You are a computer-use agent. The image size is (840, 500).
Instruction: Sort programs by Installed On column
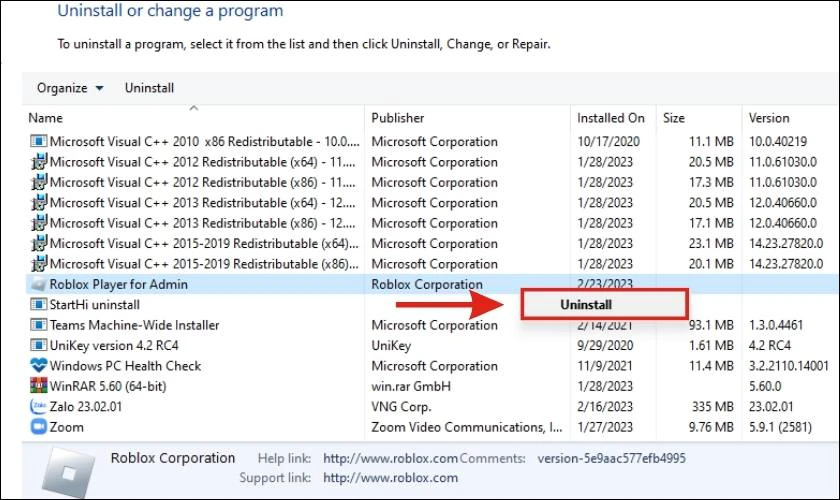tap(611, 118)
